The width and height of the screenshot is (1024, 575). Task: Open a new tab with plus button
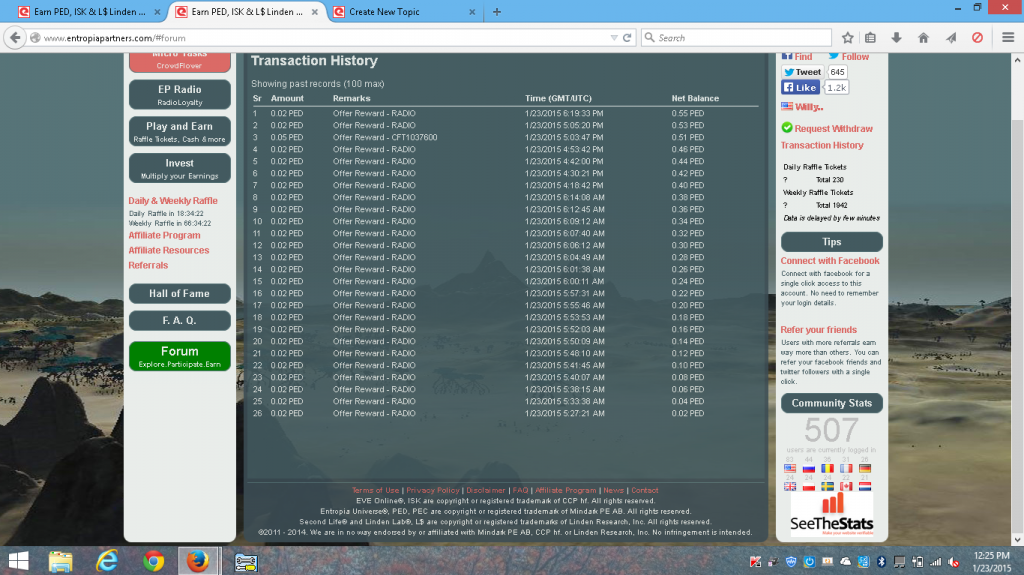pyautogui.click(x=497, y=12)
